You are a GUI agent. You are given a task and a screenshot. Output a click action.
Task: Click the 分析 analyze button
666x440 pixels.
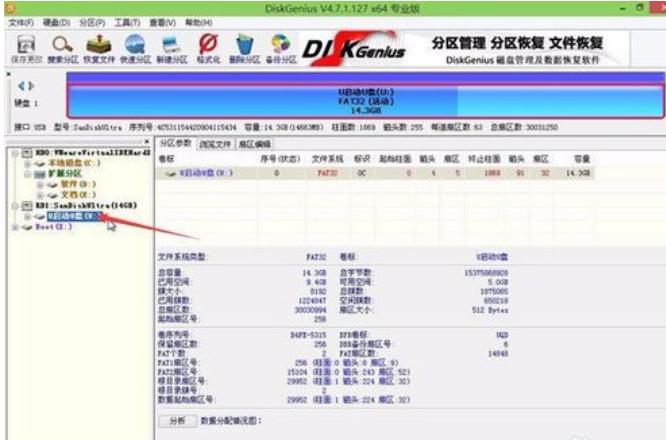pyautogui.click(x=178, y=421)
